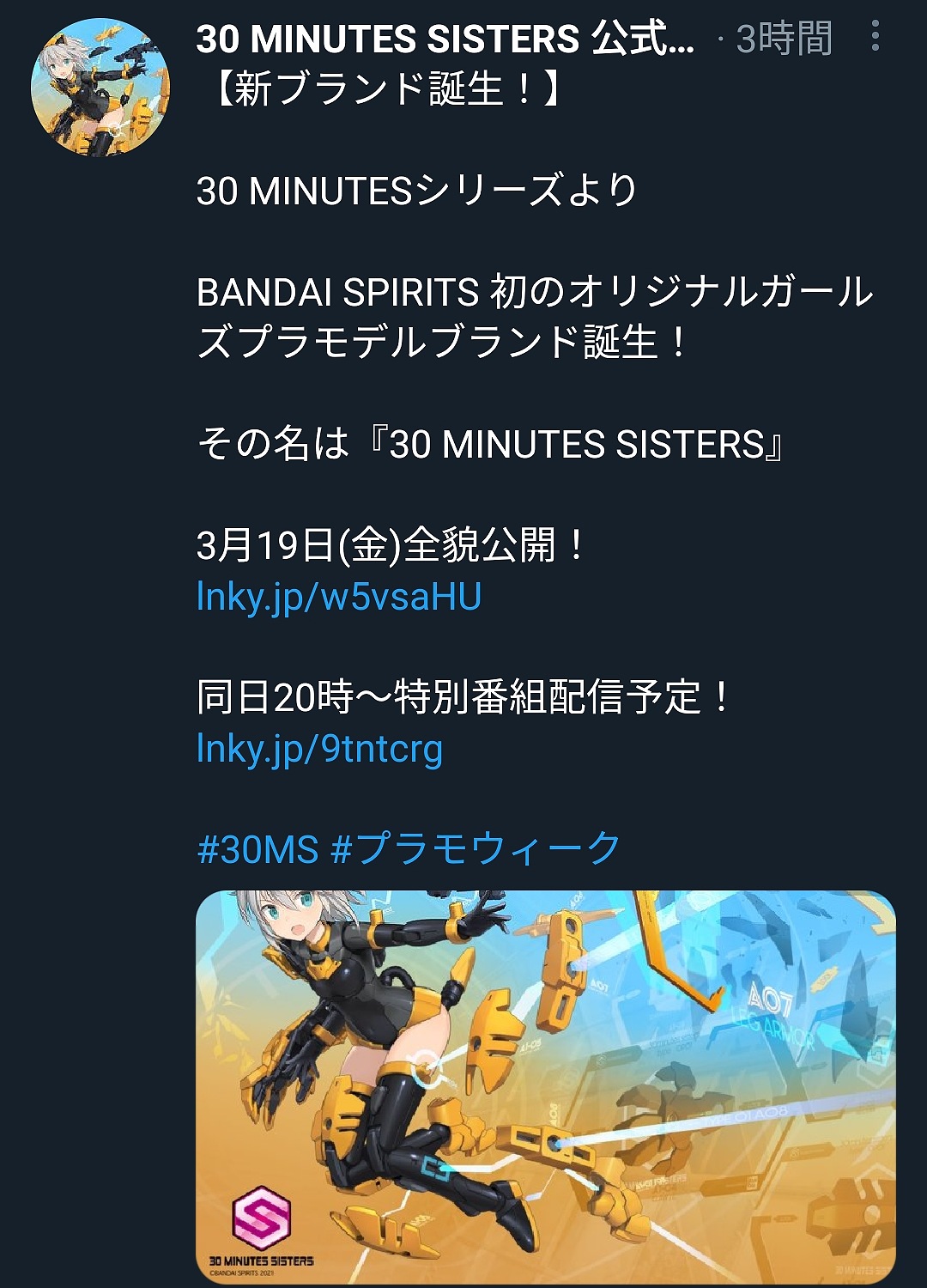927x1288 pixels.
Task: Open the lnky.jp/9tntcrg link
Action: coord(319,749)
